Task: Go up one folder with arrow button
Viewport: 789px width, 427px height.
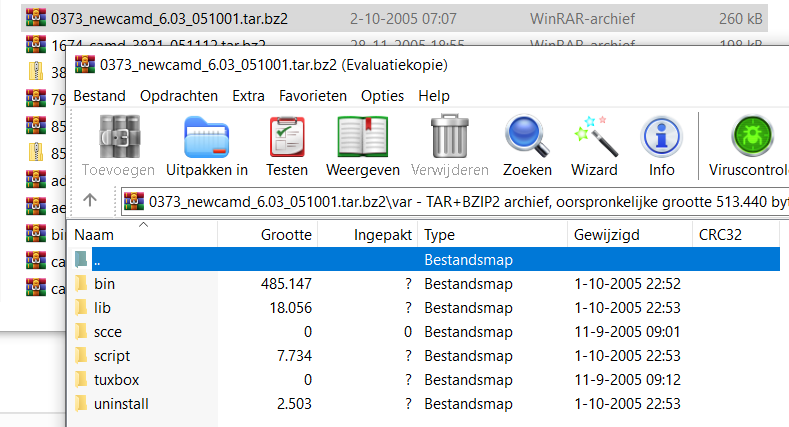Action: tap(90, 200)
